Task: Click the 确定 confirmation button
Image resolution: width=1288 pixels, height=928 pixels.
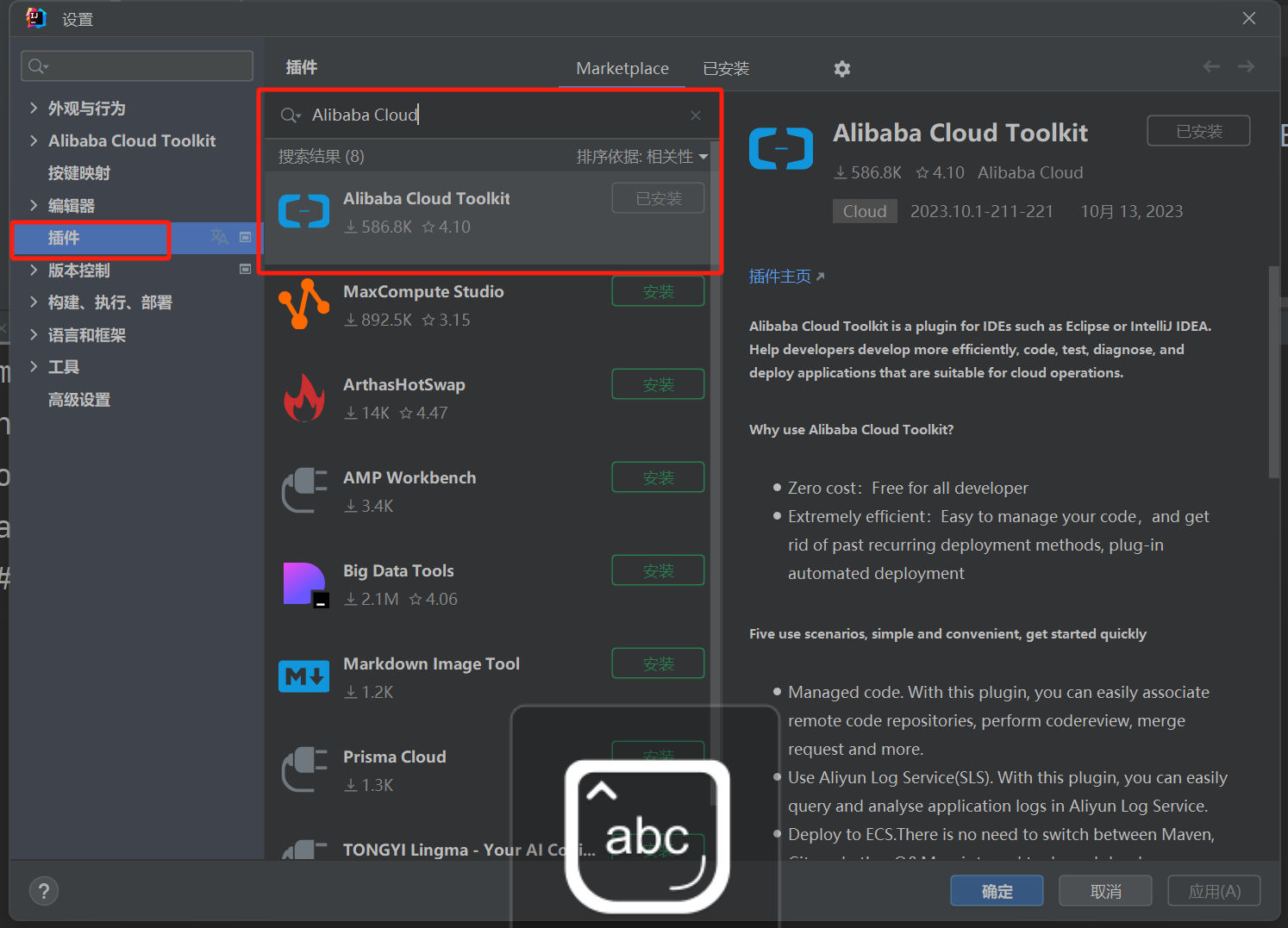Action: [997, 890]
